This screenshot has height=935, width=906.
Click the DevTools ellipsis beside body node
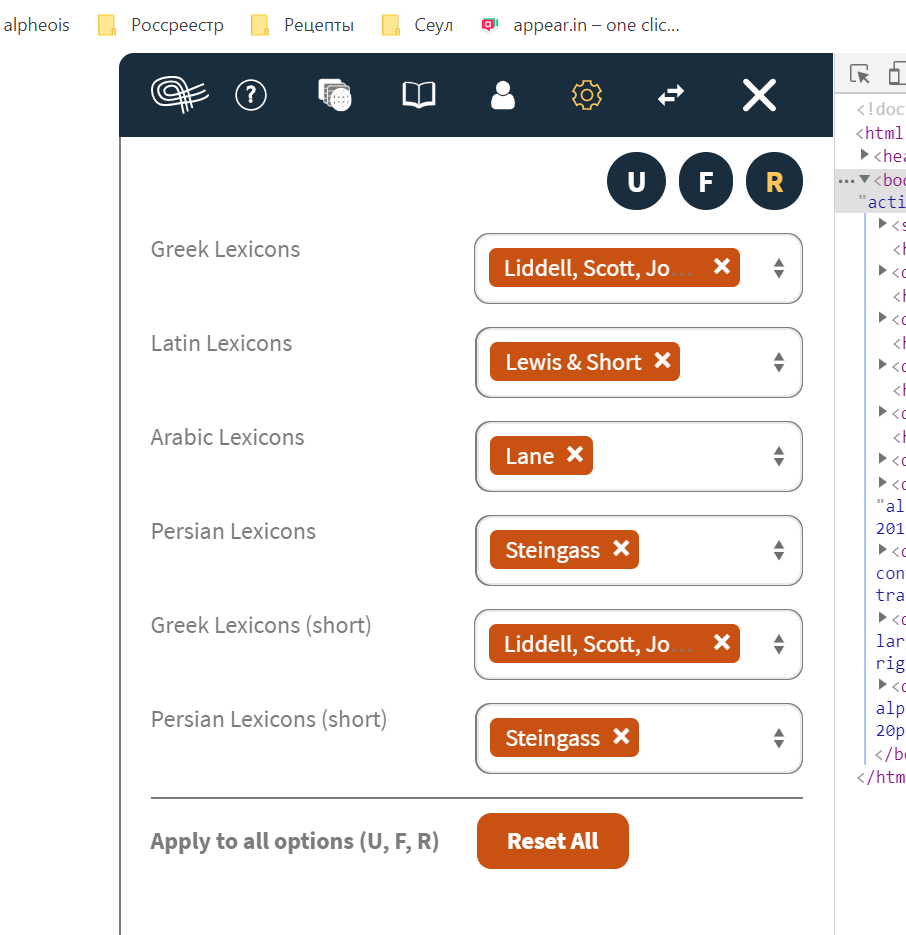click(x=846, y=181)
